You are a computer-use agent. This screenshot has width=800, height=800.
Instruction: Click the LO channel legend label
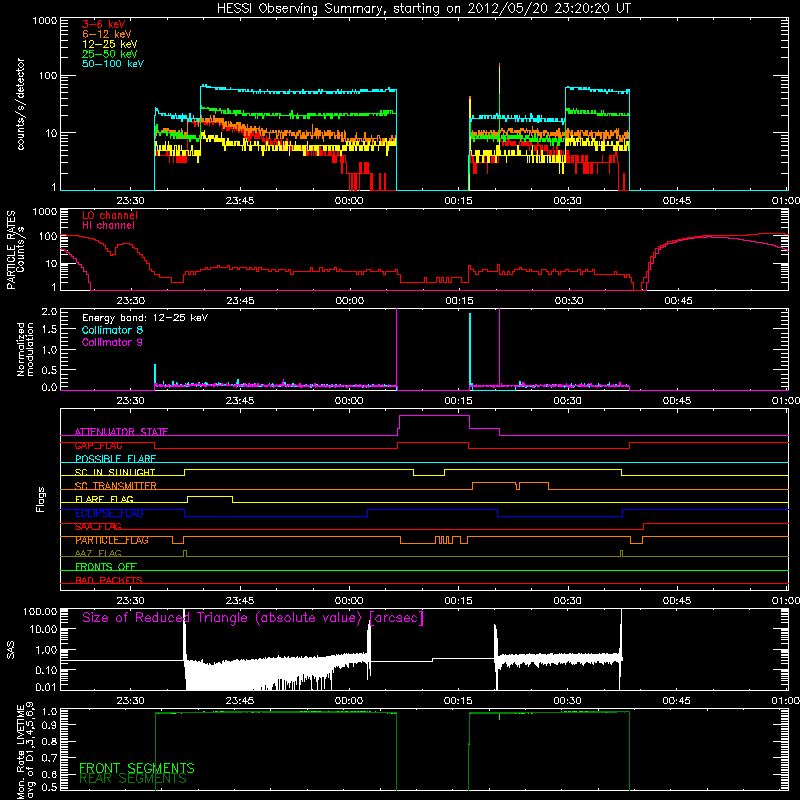[110, 215]
